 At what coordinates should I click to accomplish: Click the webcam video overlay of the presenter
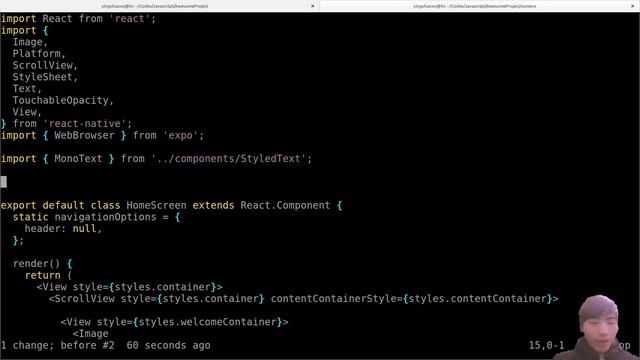click(599, 327)
